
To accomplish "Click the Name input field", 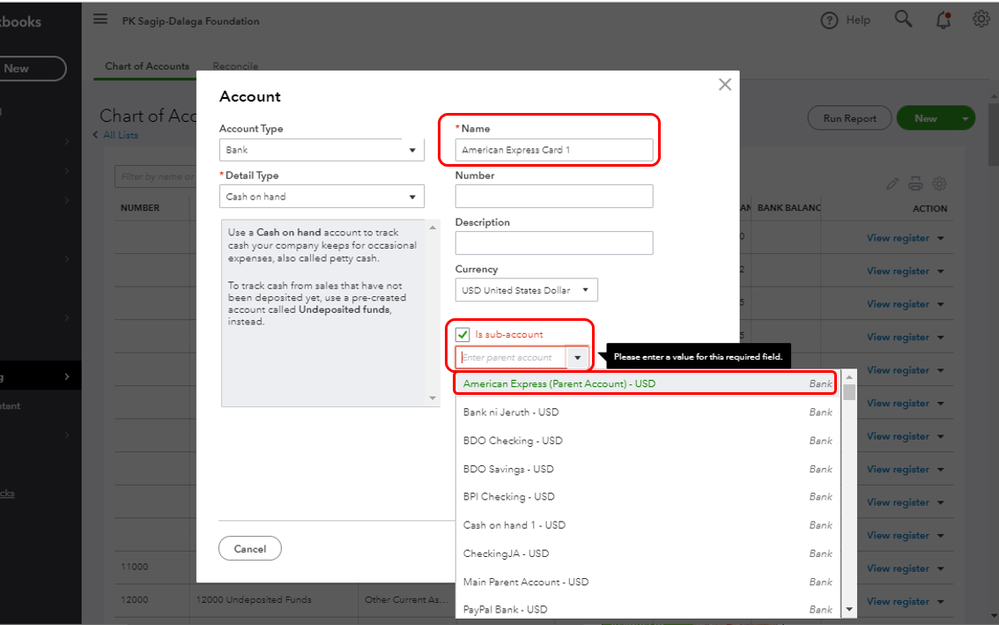I will 554,150.
